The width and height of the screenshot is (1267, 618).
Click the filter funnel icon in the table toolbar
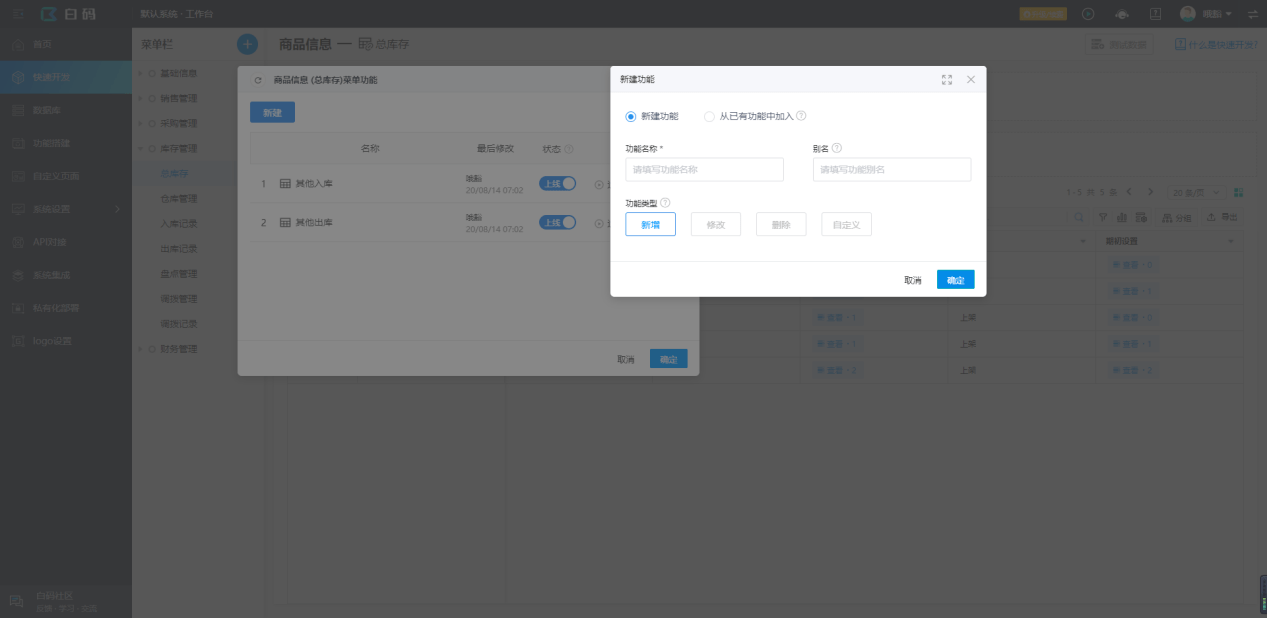1103,217
